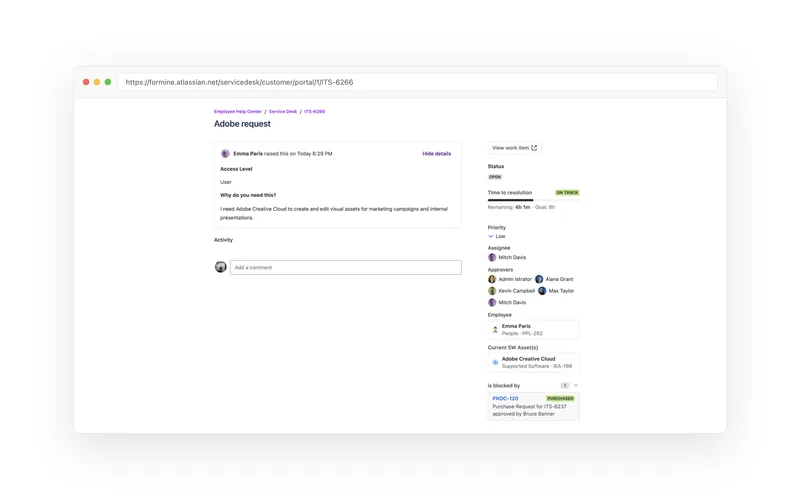Click the PURCHASED status badge
The width and height of the screenshot is (800, 501).
pyautogui.click(x=560, y=398)
